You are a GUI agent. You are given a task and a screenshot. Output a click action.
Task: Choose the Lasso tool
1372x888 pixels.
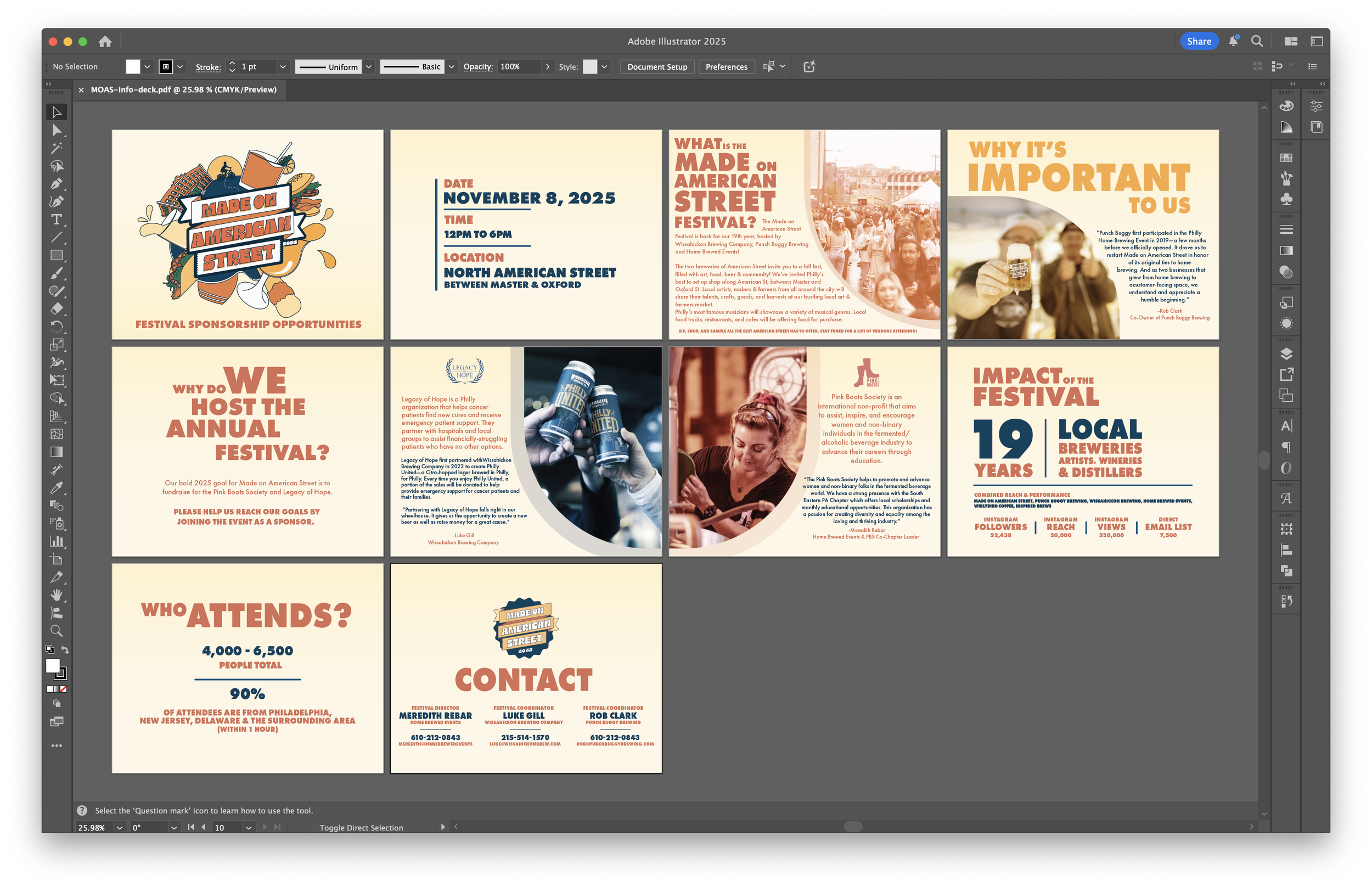tap(57, 166)
